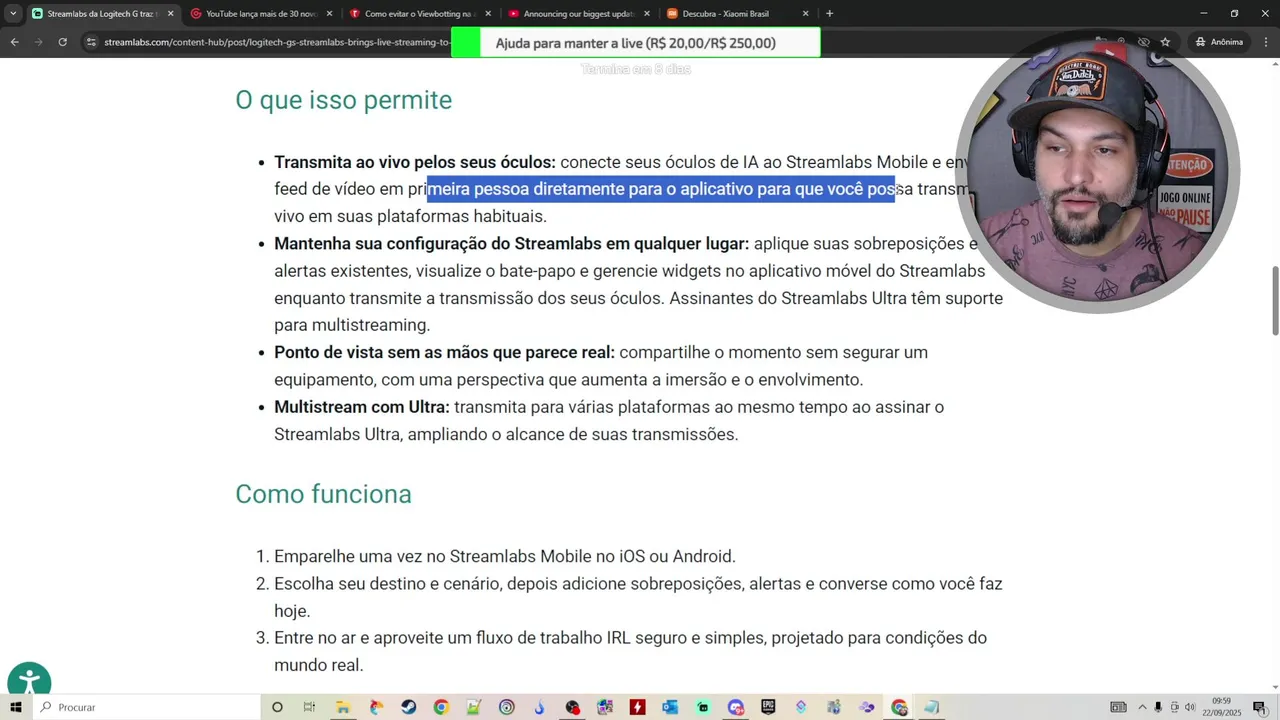Open the Steam icon in the taskbar

409,707
